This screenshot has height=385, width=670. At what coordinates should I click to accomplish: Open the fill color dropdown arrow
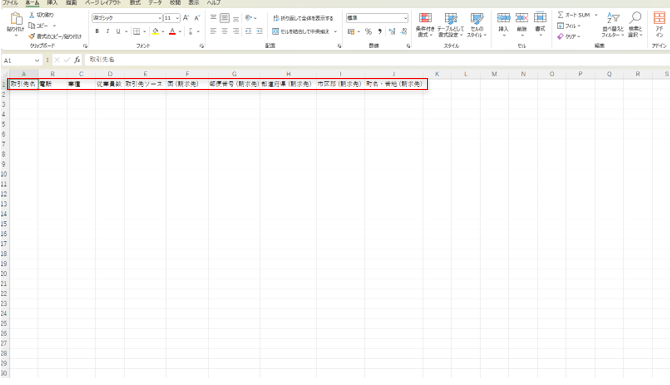pyautogui.click(x=163, y=31)
